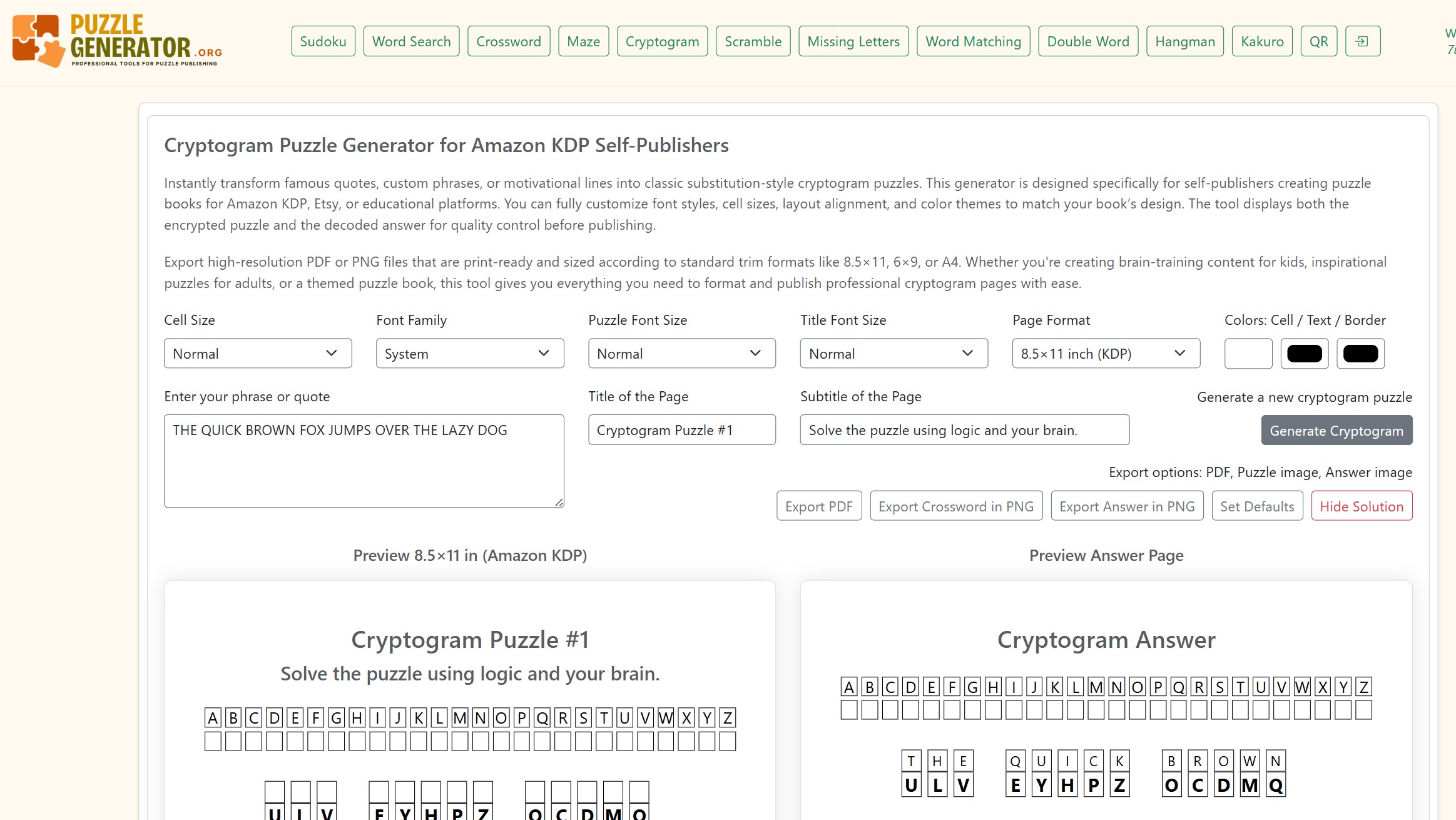This screenshot has height=820, width=1456.
Task: Open the Puzzle Font Size dropdown
Action: [x=681, y=353]
